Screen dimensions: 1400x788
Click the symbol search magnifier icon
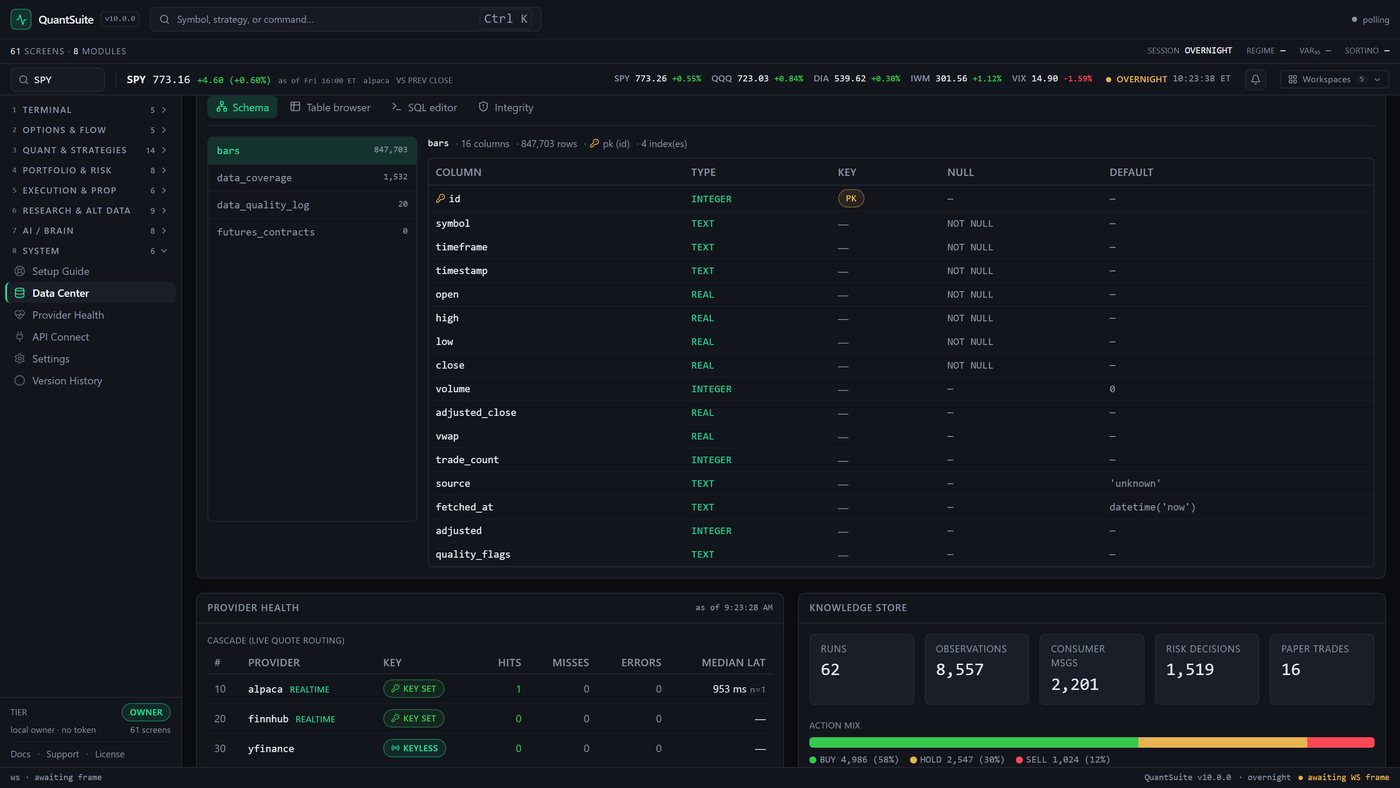click(23, 80)
